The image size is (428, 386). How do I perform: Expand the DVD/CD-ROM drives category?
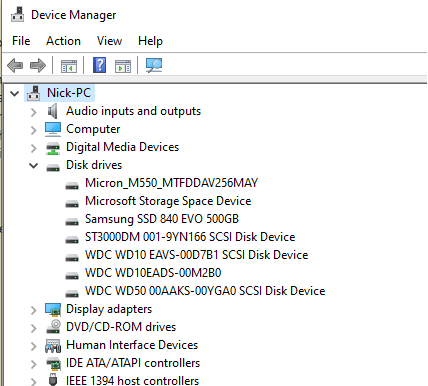(33, 328)
